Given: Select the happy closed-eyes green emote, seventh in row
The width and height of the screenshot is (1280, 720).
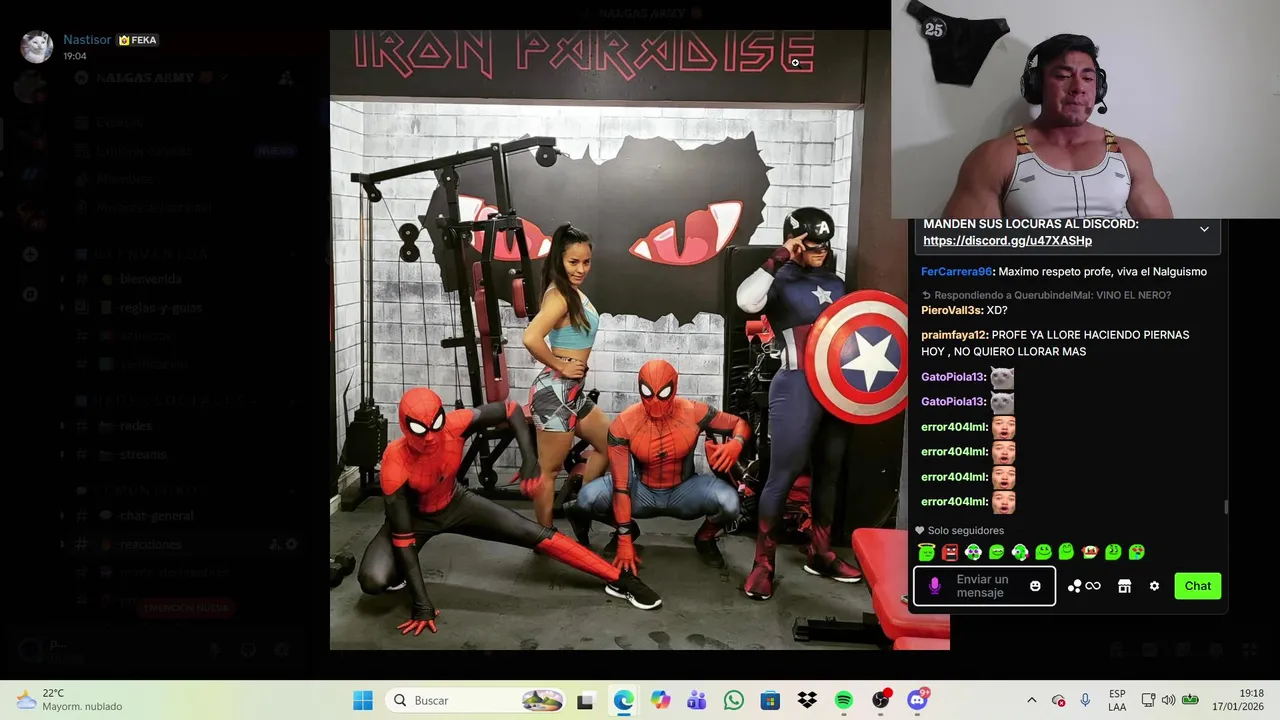Looking at the screenshot, I should point(1066,552).
